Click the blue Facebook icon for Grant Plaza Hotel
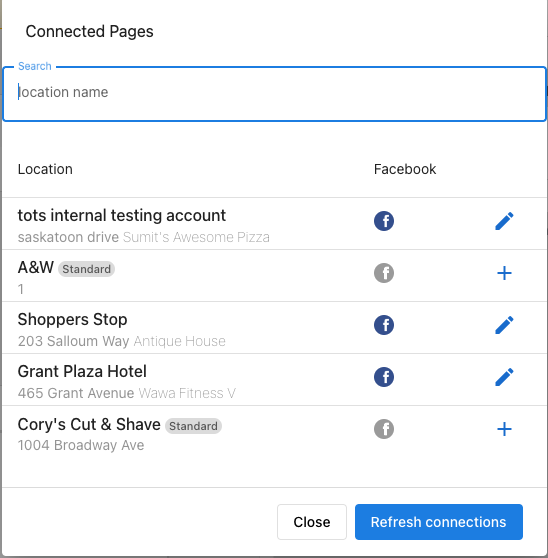Image resolution: width=548 pixels, height=558 pixels. 384,377
